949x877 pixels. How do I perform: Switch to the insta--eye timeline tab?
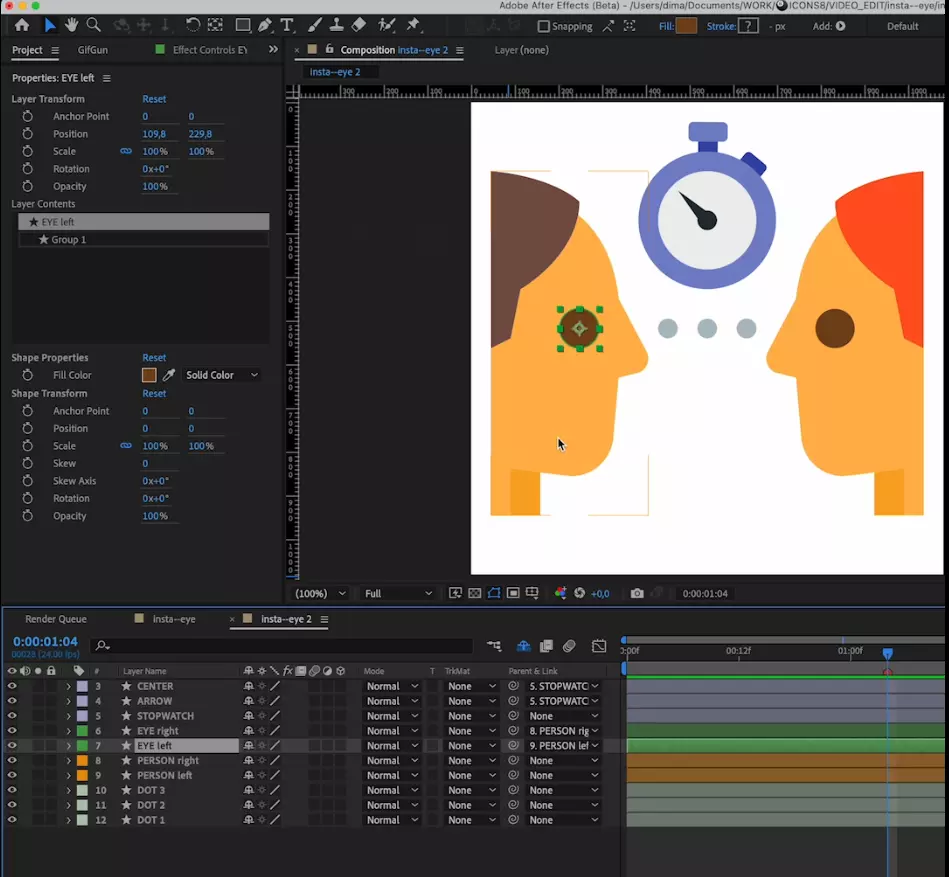click(x=174, y=619)
